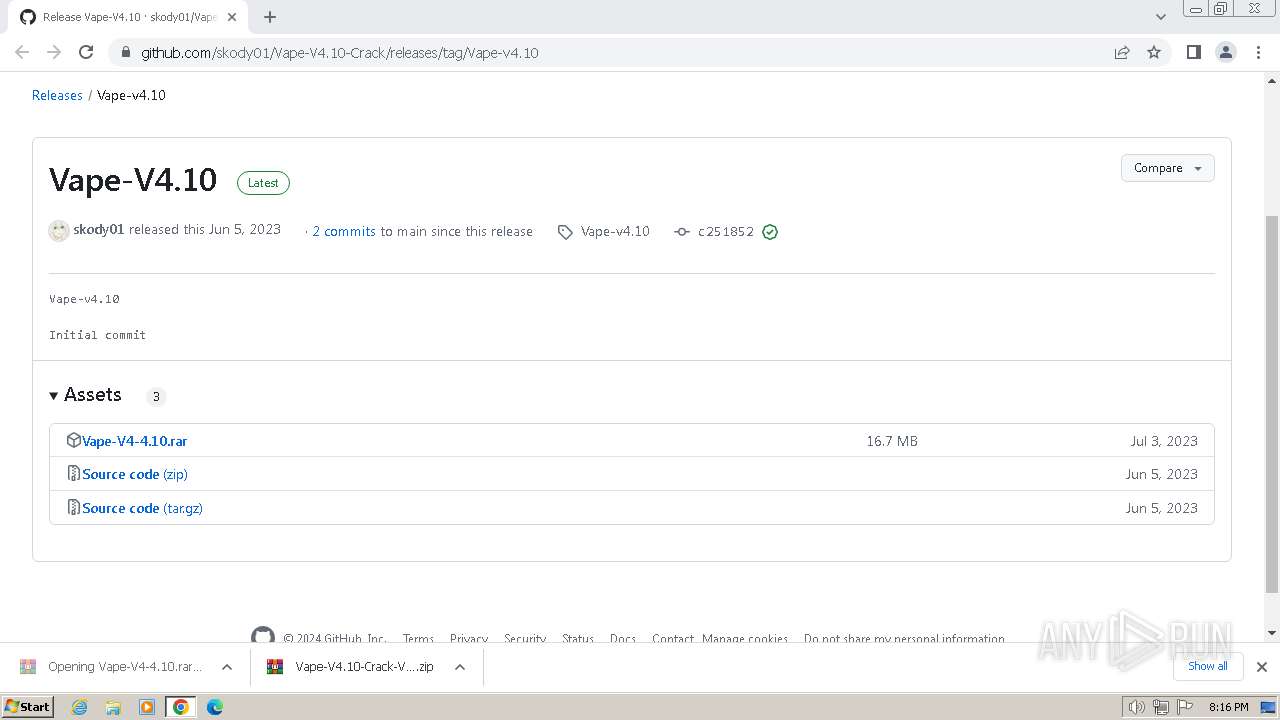
Task: Open the skody01 user profile link
Action: 98,230
